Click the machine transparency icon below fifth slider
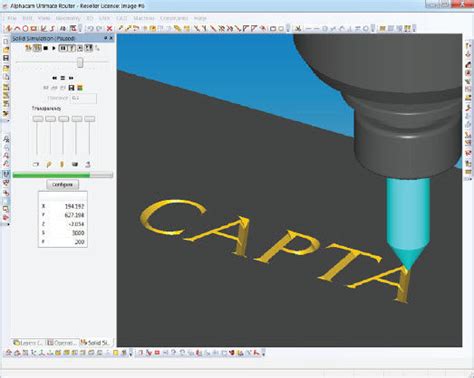This screenshot has width=474, height=378. [x=88, y=164]
